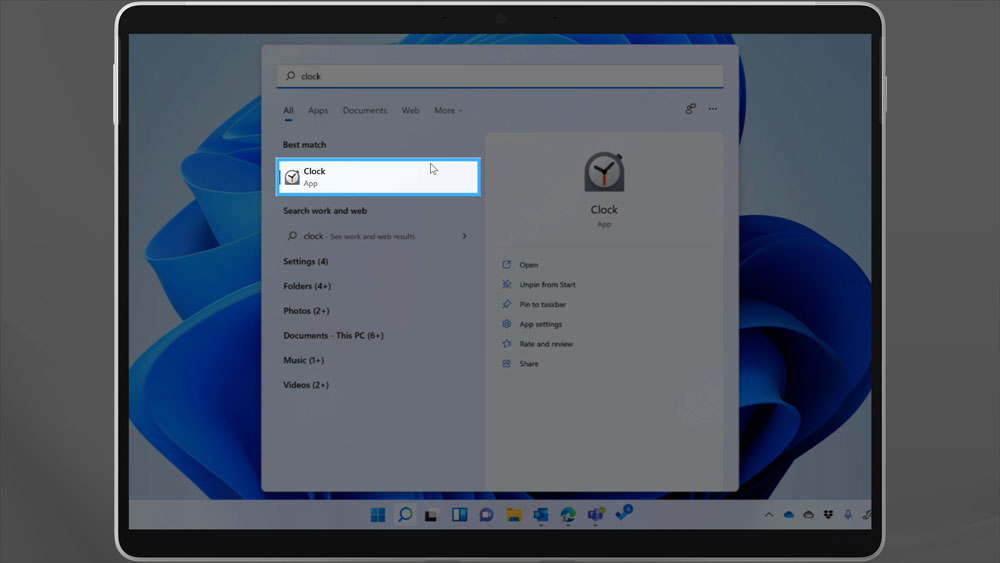Viewport: 1000px width, 563px height.
Task: Open the Settings (4) results category
Action: (x=305, y=262)
